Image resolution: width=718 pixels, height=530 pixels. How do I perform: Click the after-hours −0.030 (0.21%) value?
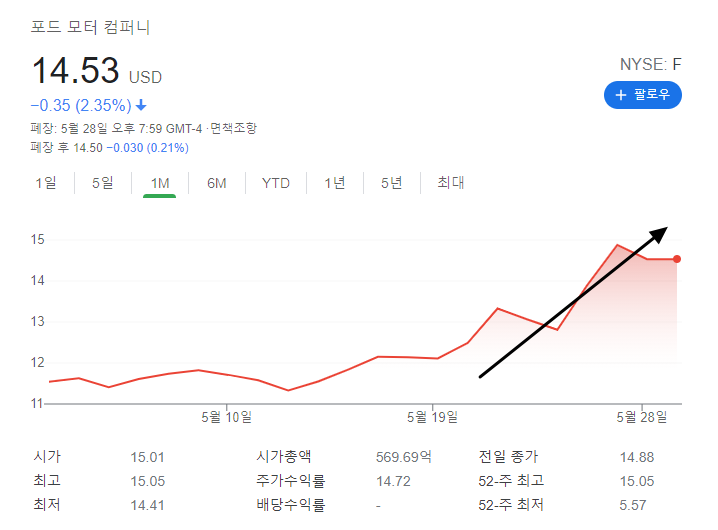[147, 148]
